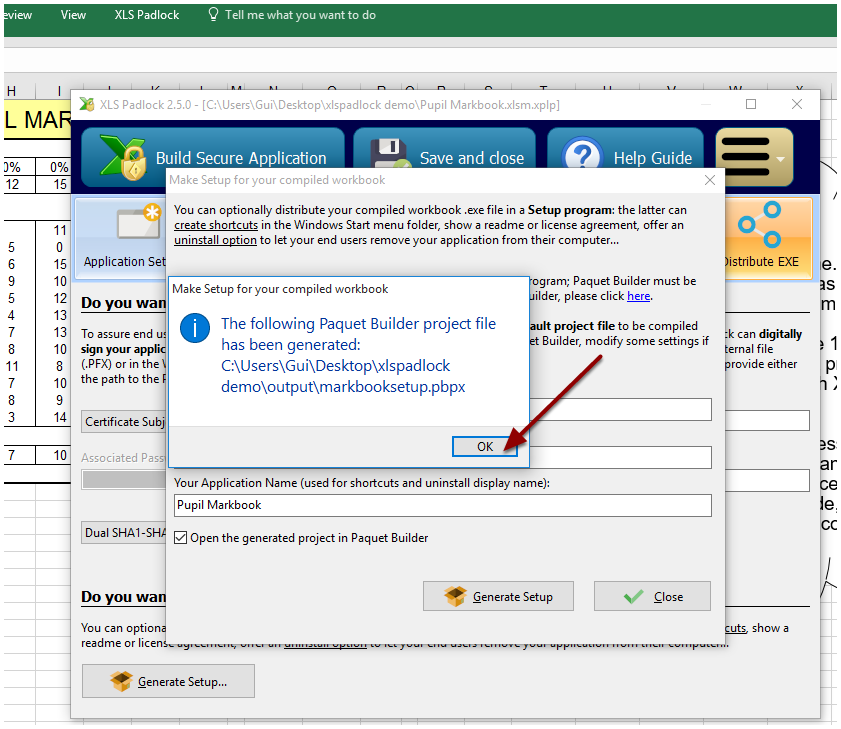
Task: Open the XLS Padlock ribbon tab
Action: (x=147, y=15)
